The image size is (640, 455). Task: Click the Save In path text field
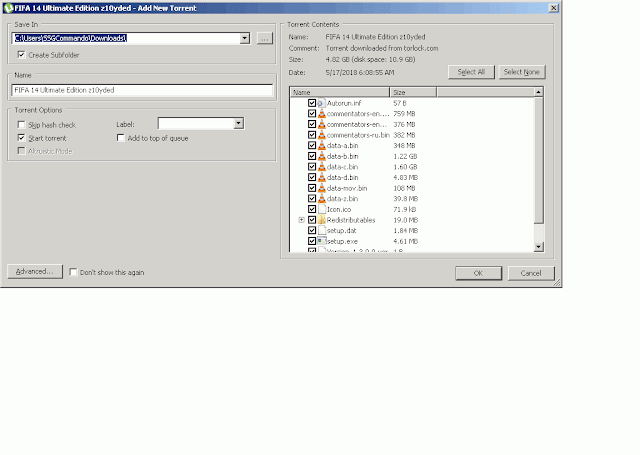[x=126, y=38]
